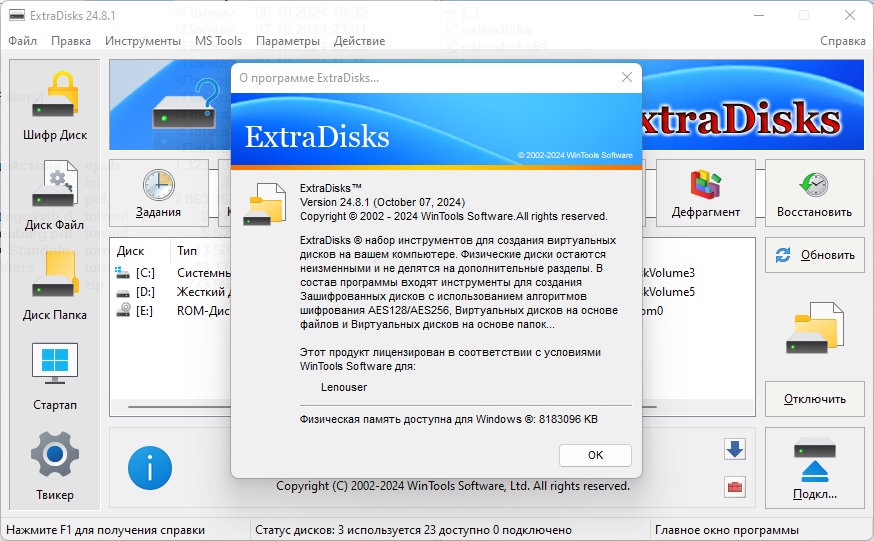874x541 pixels.
Task: Click the Физическая память доступна line
Action: (449, 419)
